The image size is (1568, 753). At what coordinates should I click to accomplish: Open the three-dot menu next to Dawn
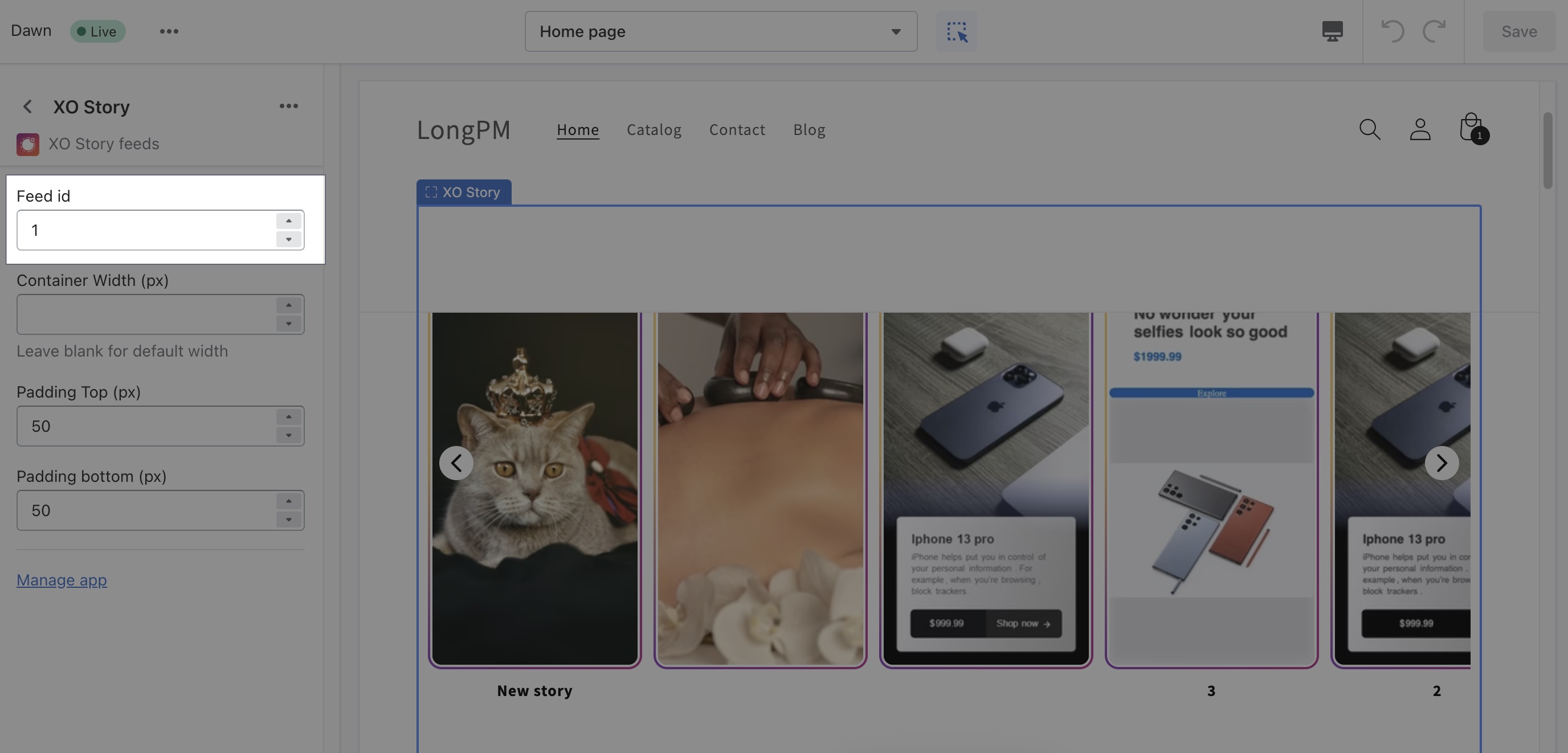[x=169, y=31]
